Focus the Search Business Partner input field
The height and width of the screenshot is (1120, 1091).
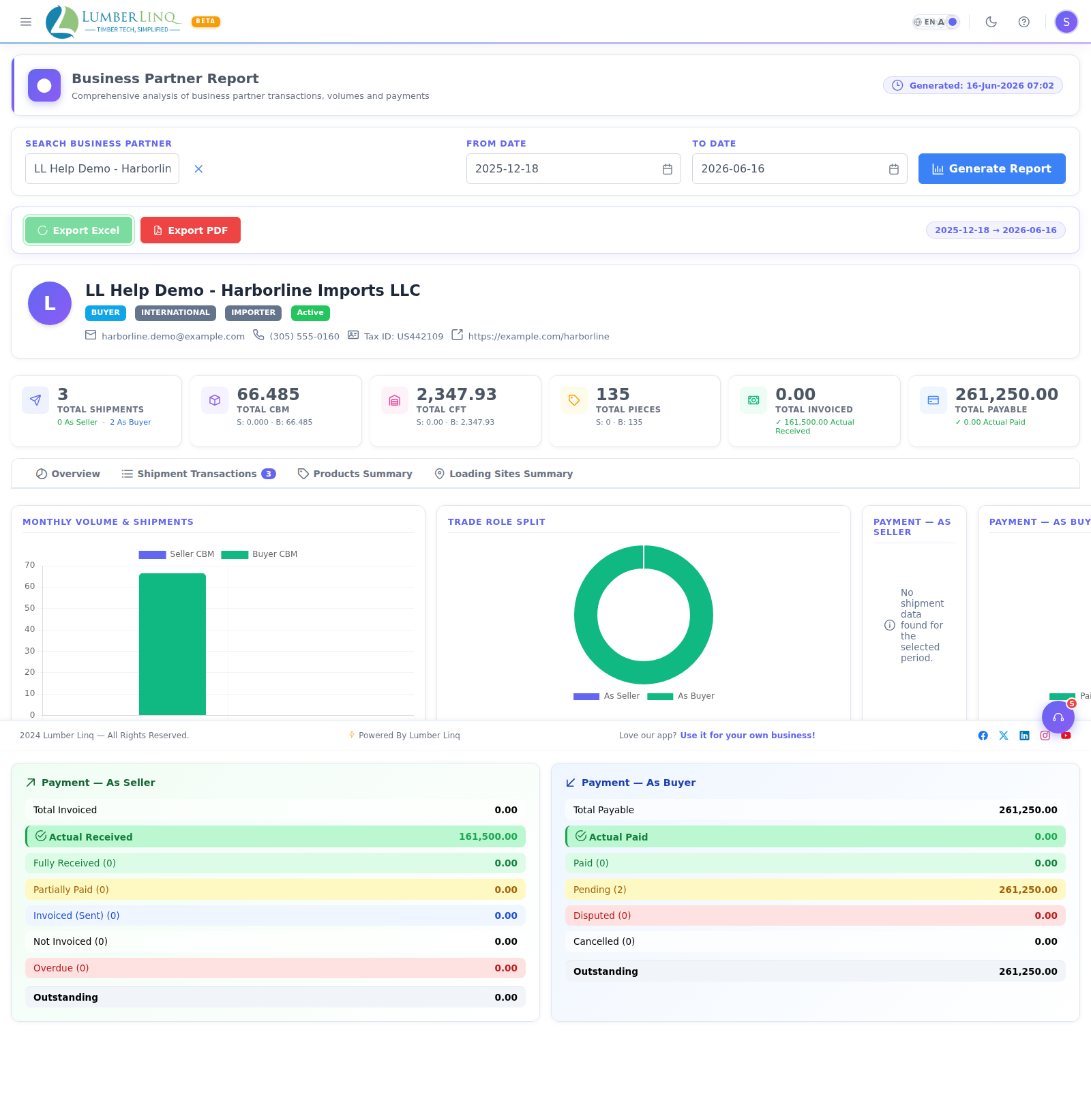pyautogui.click(x=102, y=168)
